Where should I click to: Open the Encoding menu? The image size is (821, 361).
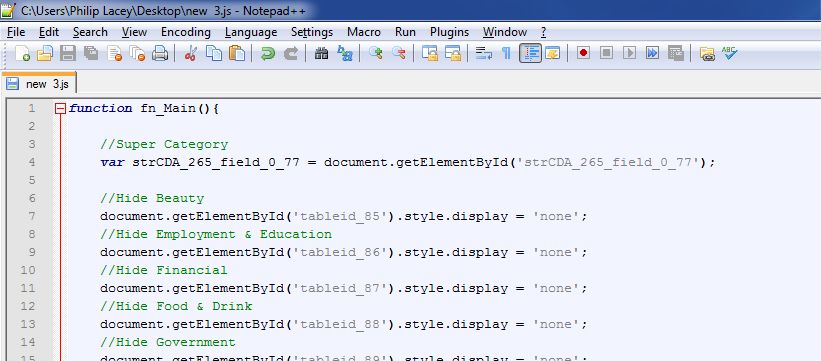(185, 32)
